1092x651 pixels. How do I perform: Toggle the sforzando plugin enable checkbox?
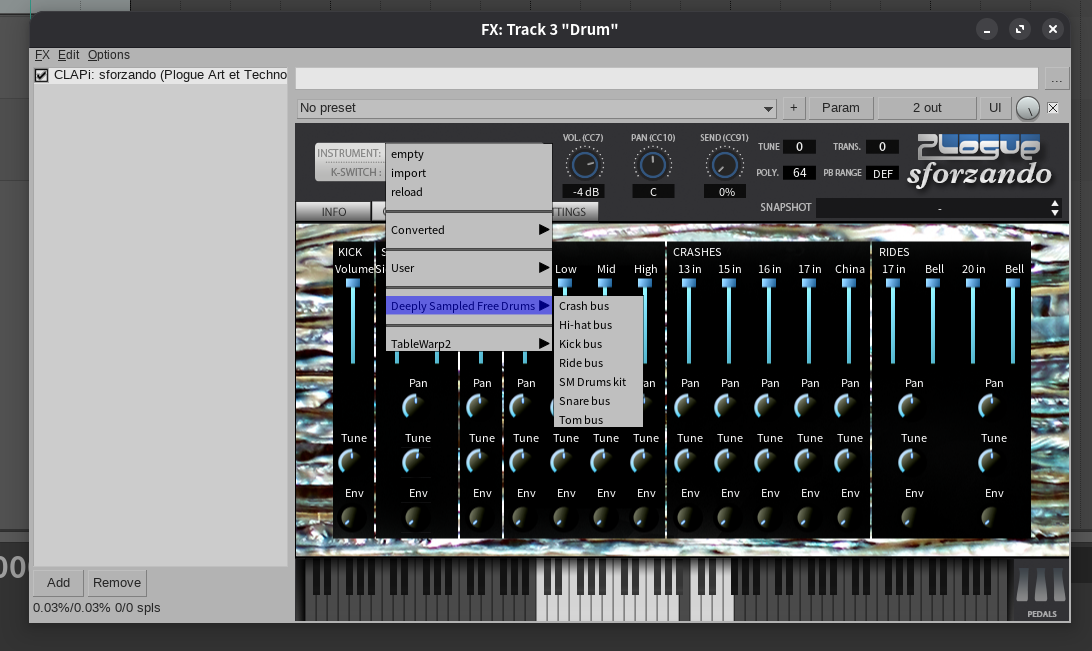pyautogui.click(x=42, y=75)
